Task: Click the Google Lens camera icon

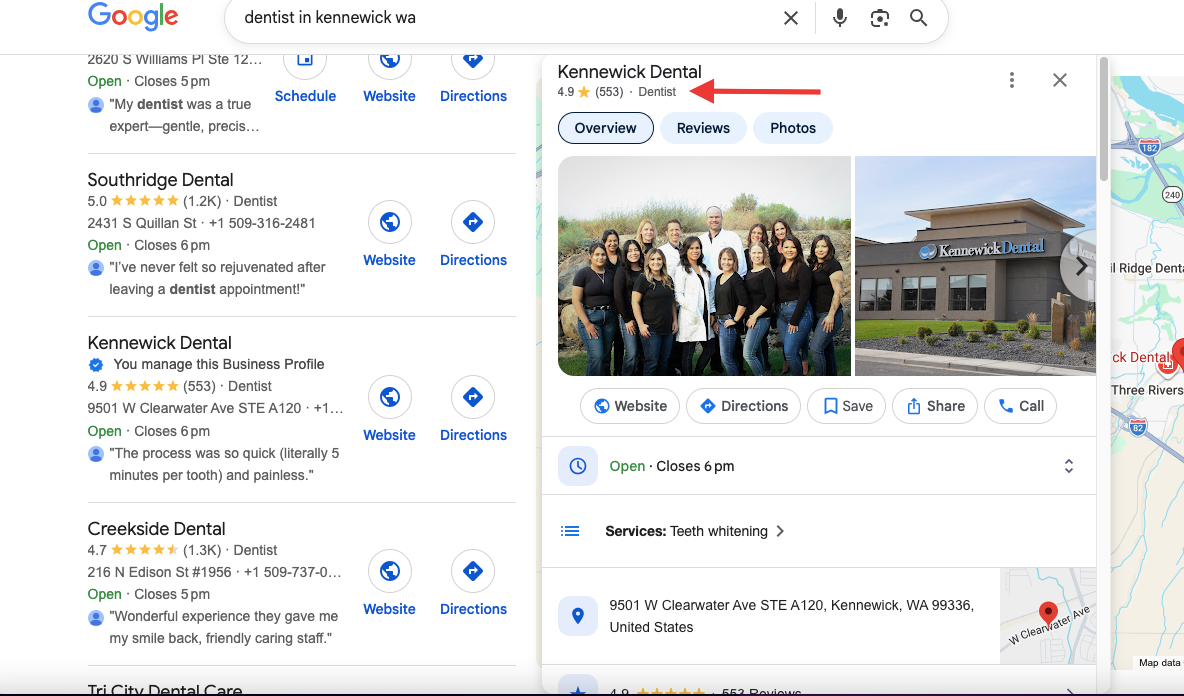Action: [879, 17]
